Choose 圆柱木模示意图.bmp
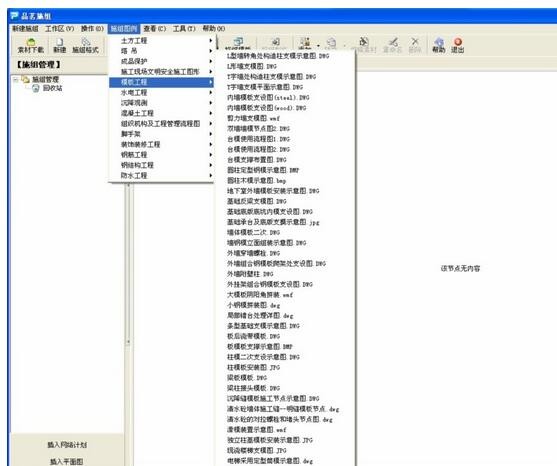Screen dimensions: 557x466 pyautogui.click(x=256, y=180)
